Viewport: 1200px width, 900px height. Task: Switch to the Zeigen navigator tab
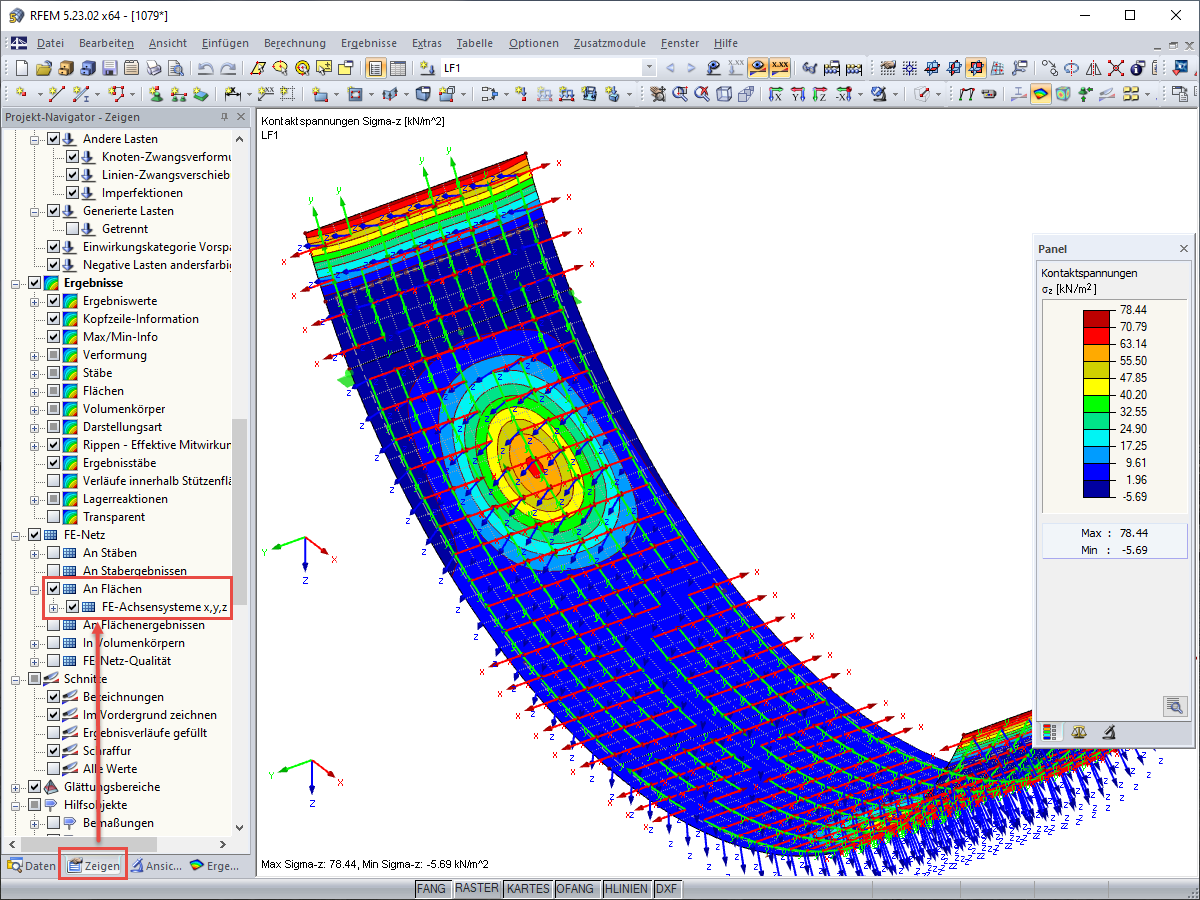[94, 866]
